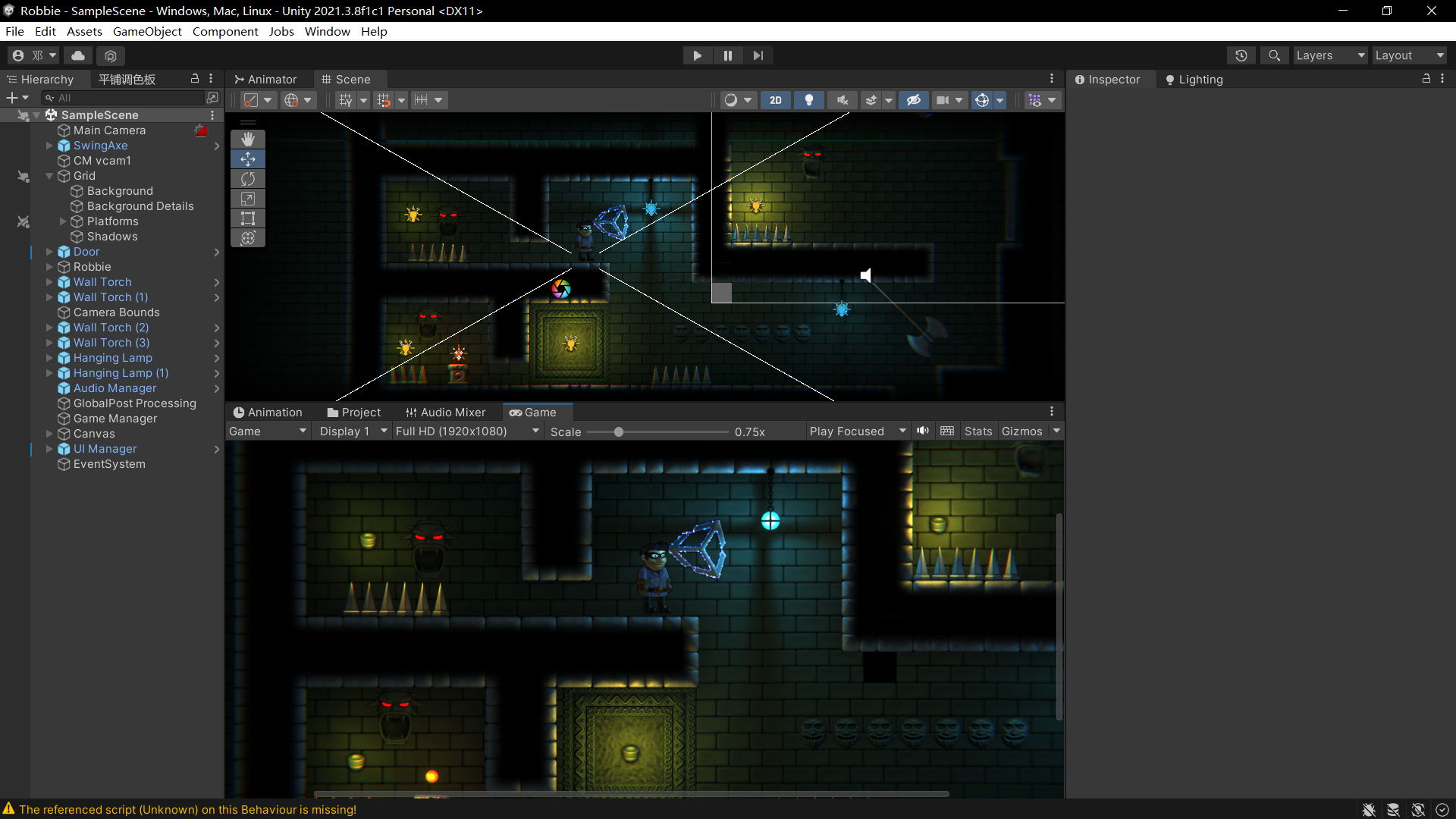Open the cloud services icon
Image resolution: width=1456 pixels, height=819 pixels.
click(x=78, y=55)
